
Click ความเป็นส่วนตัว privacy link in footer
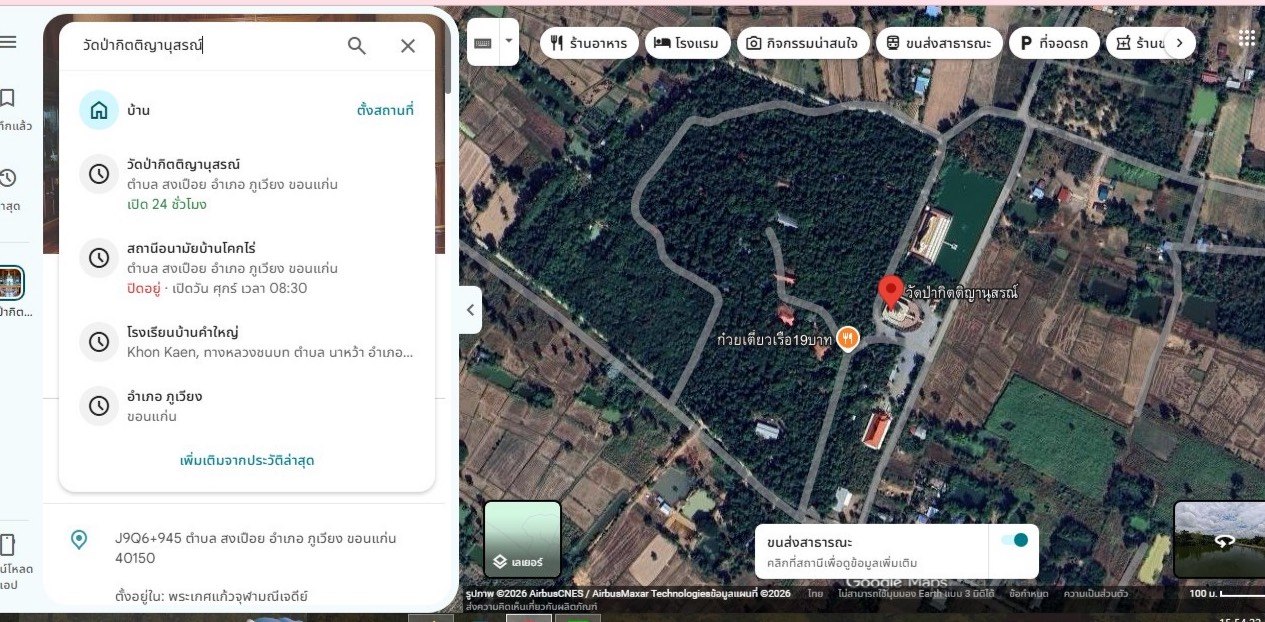pyautogui.click(x=1096, y=593)
